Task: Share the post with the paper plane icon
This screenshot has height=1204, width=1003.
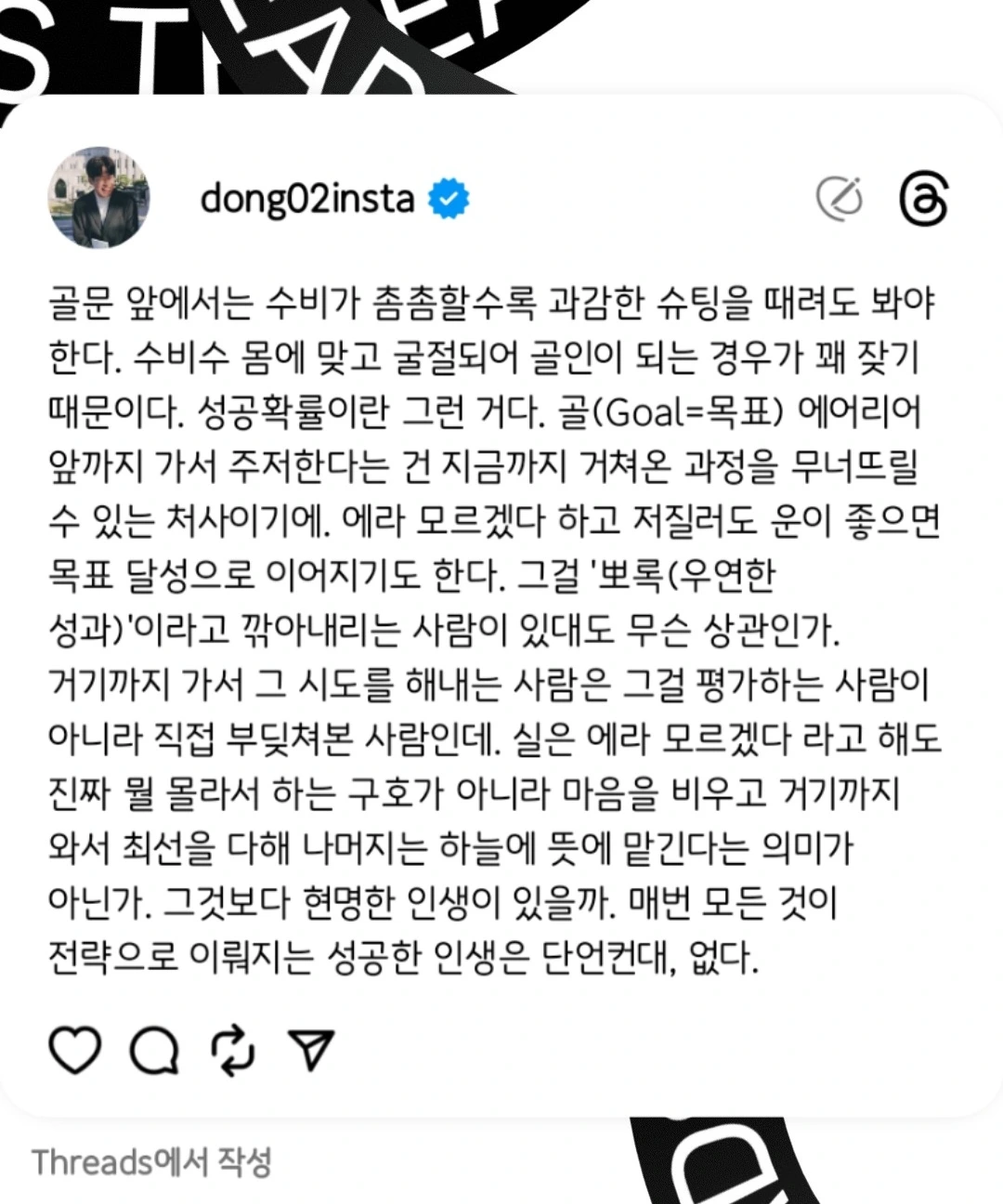Action: tap(310, 1050)
